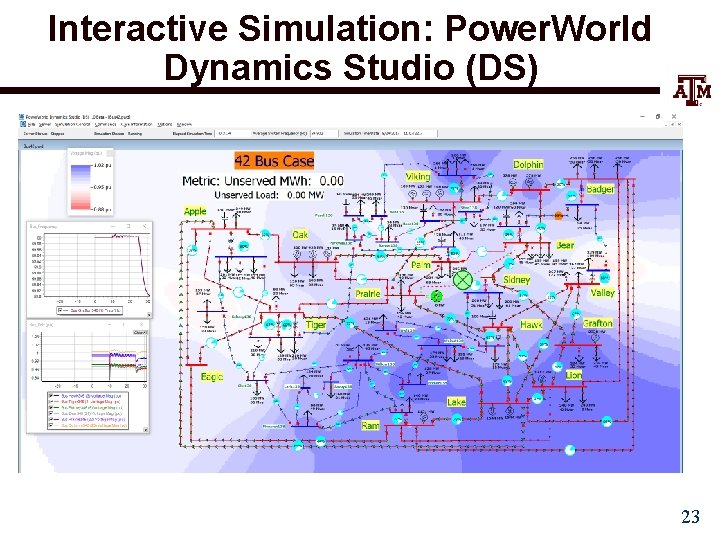Click the Close All button on voltage plot

pos(140,332)
